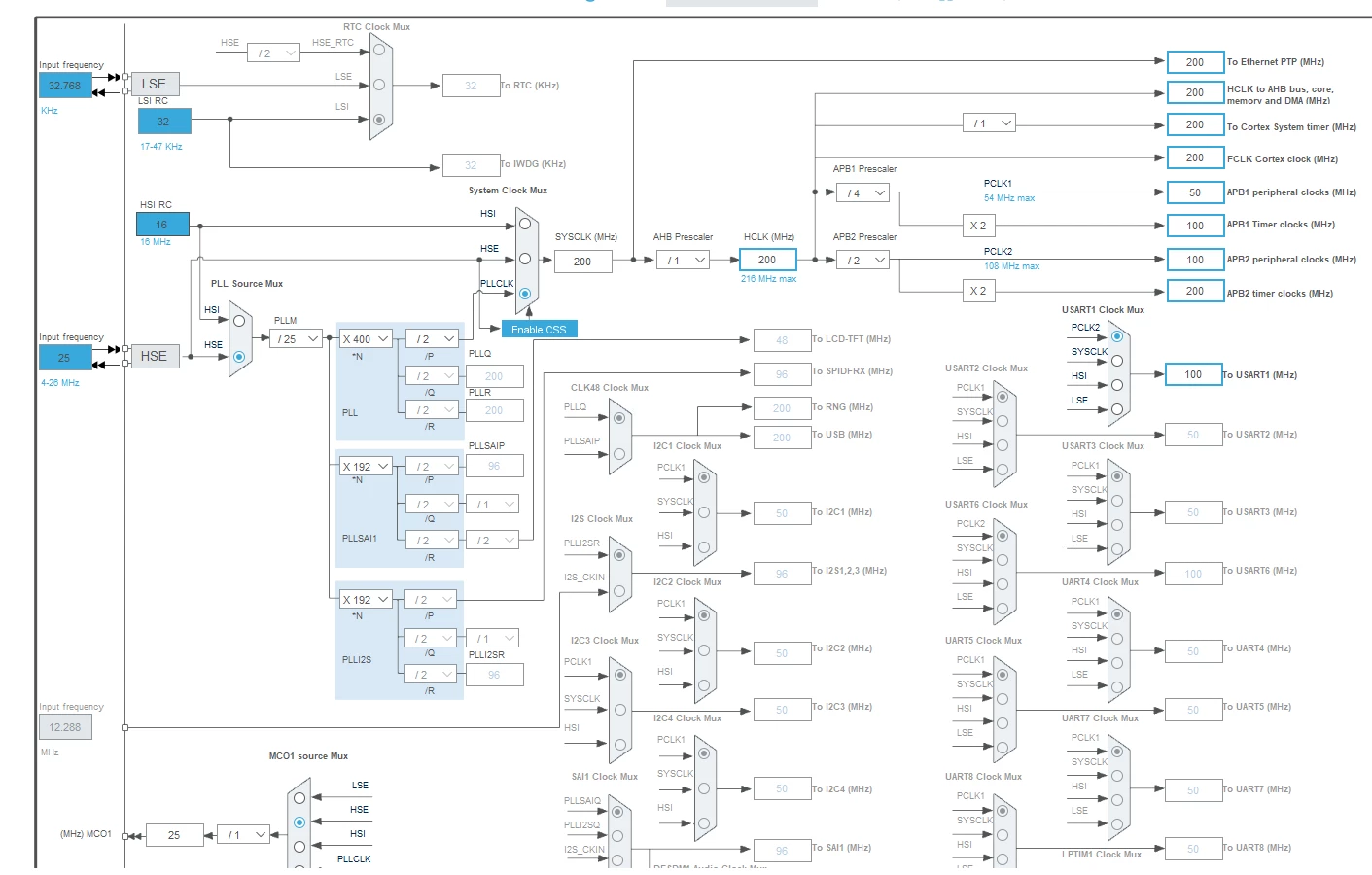This screenshot has height=875, width=1372.
Task: Open the PLLI2S X 192 multiplier dropdown
Action: (x=366, y=600)
